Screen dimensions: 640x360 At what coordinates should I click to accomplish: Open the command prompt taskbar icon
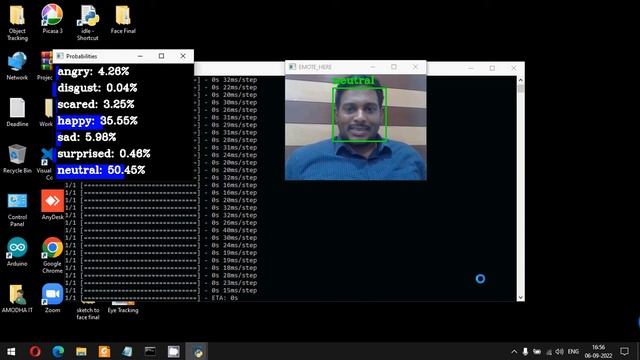tap(150, 351)
